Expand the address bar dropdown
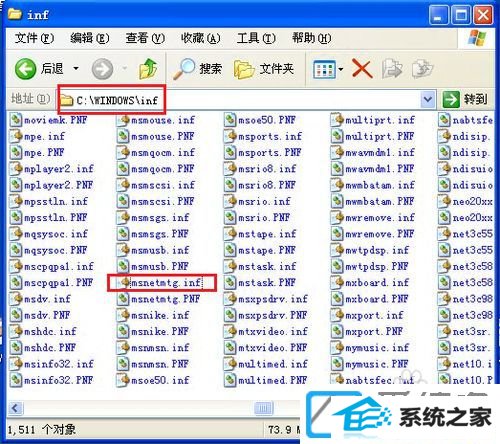 428,99
